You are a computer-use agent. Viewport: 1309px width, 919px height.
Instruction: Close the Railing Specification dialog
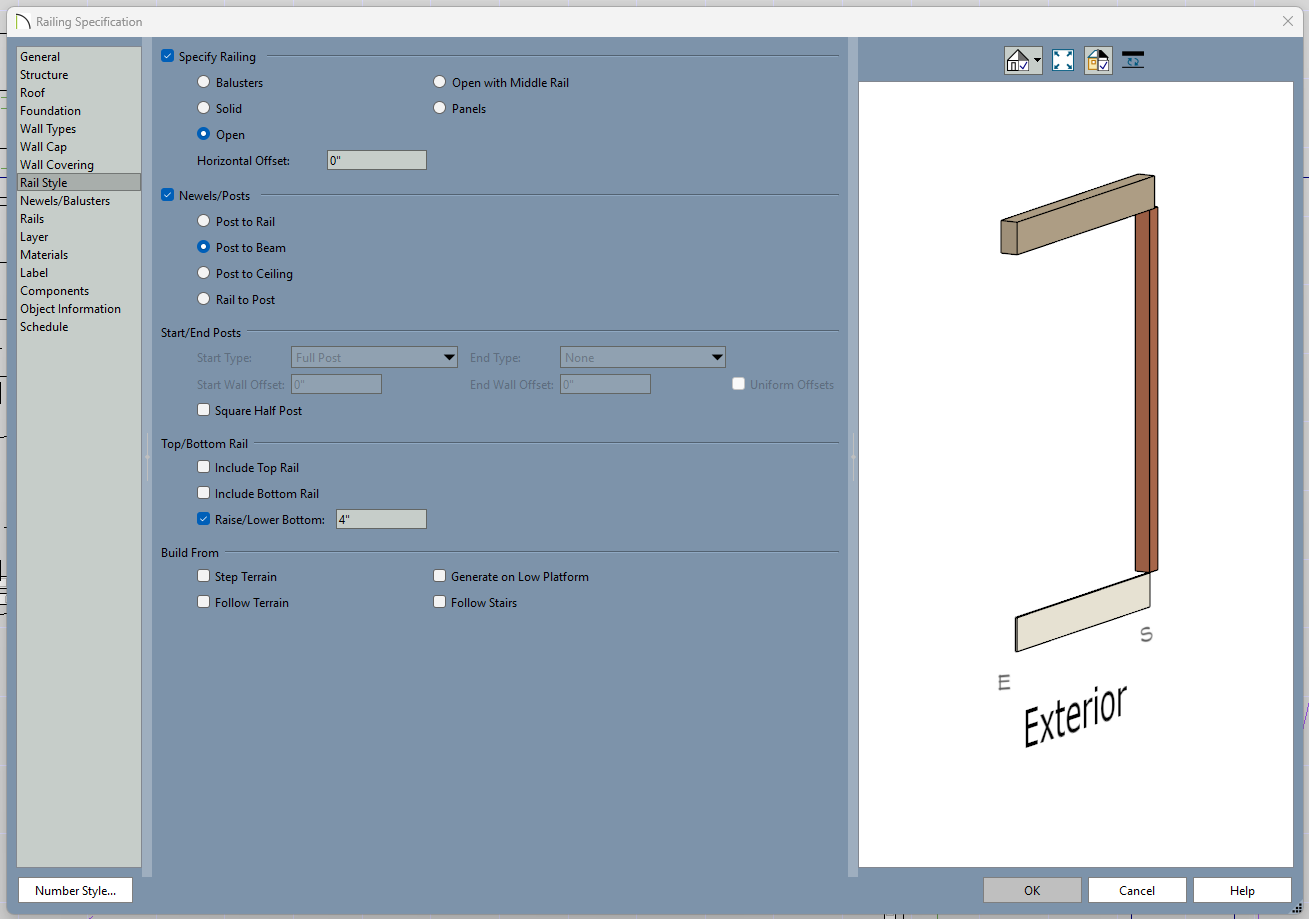(x=1288, y=21)
